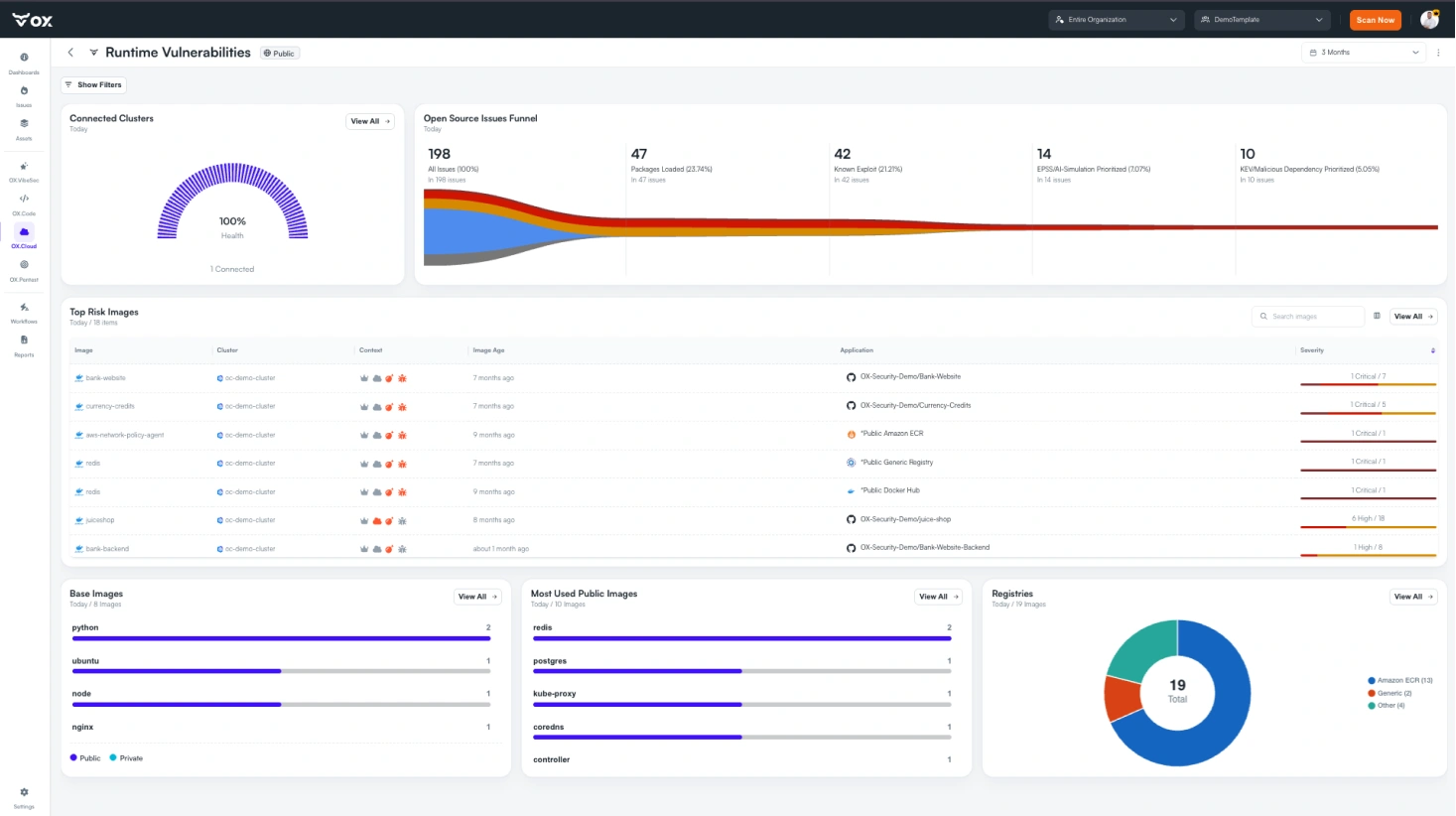Expand the Entire Organization dropdown
The image size is (1456, 816).
[1117, 20]
